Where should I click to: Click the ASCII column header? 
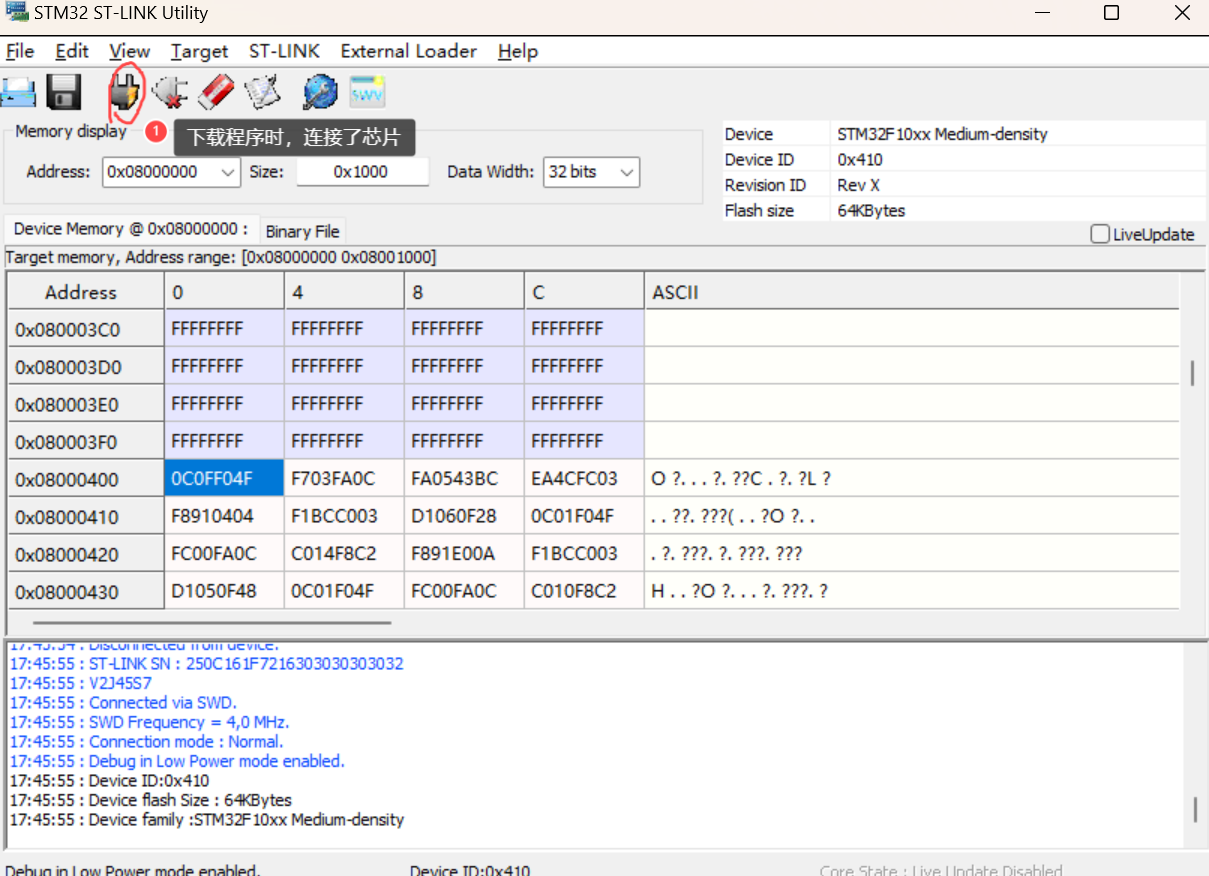tap(911, 292)
